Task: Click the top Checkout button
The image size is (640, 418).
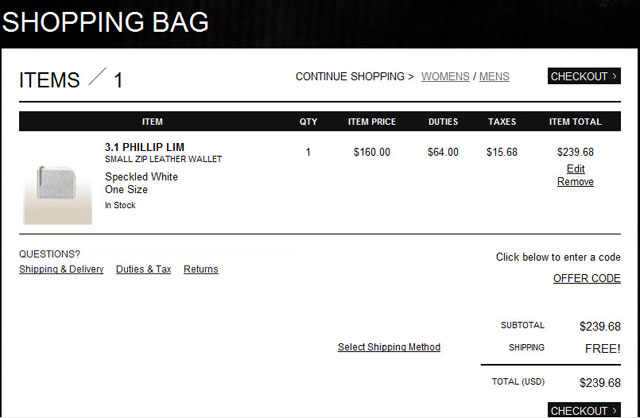Action: [584, 76]
